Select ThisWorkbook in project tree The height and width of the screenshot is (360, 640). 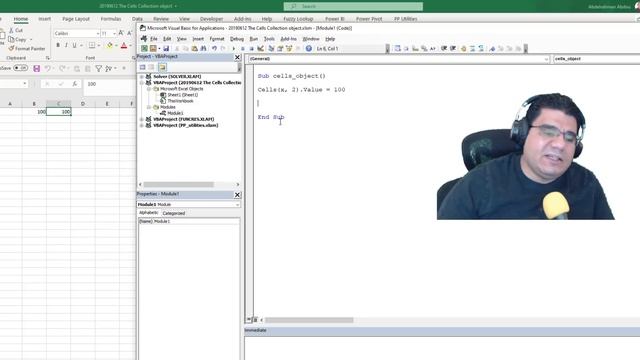(180, 101)
